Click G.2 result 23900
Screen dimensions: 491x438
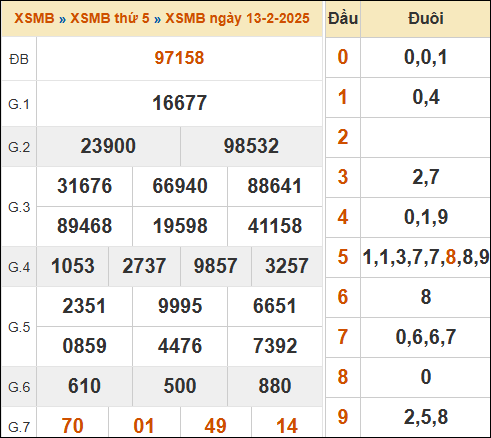(x=108, y=146)
